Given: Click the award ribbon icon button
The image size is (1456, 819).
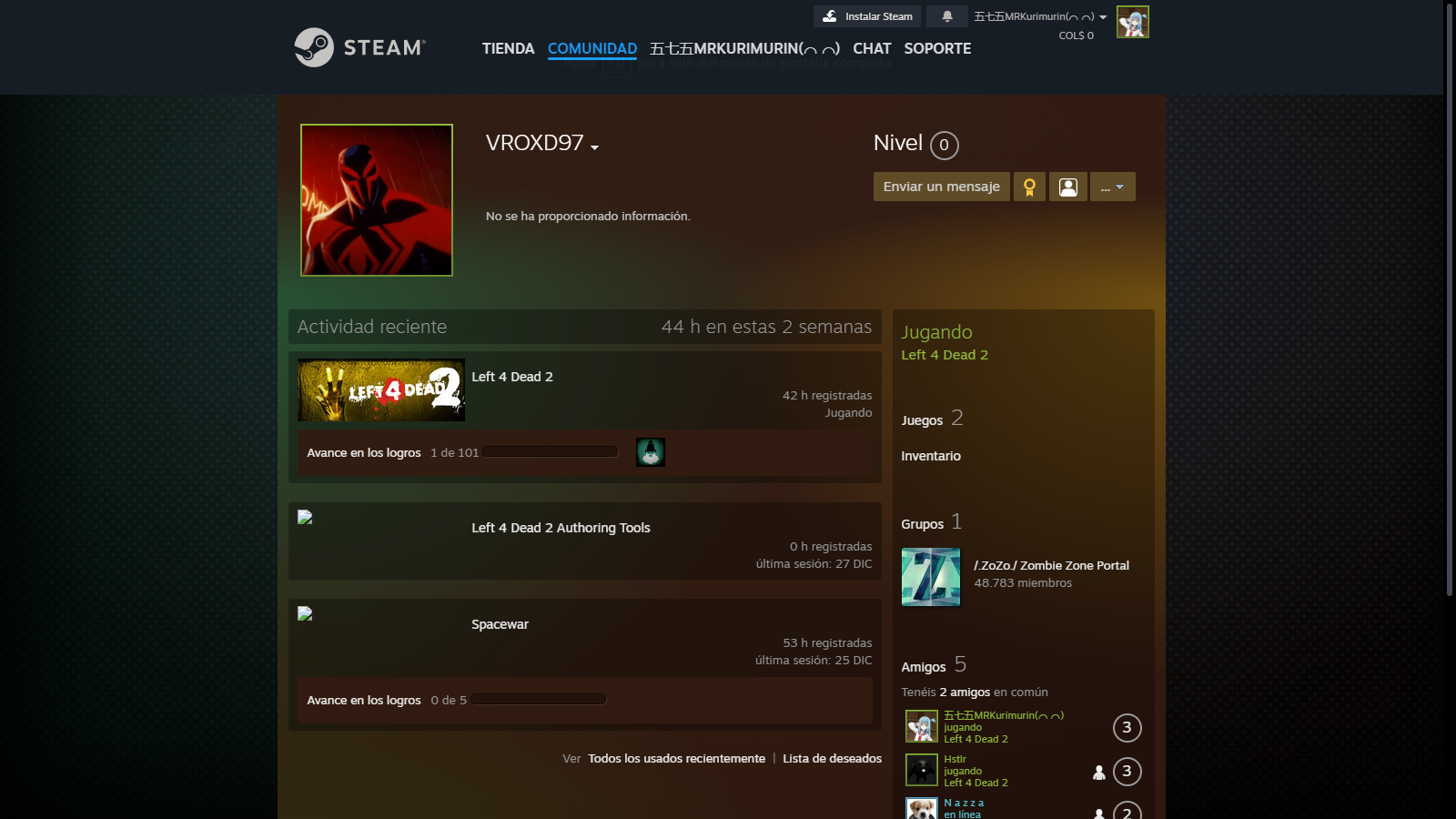Looking at the screenshot, I should click(1029, 187).
